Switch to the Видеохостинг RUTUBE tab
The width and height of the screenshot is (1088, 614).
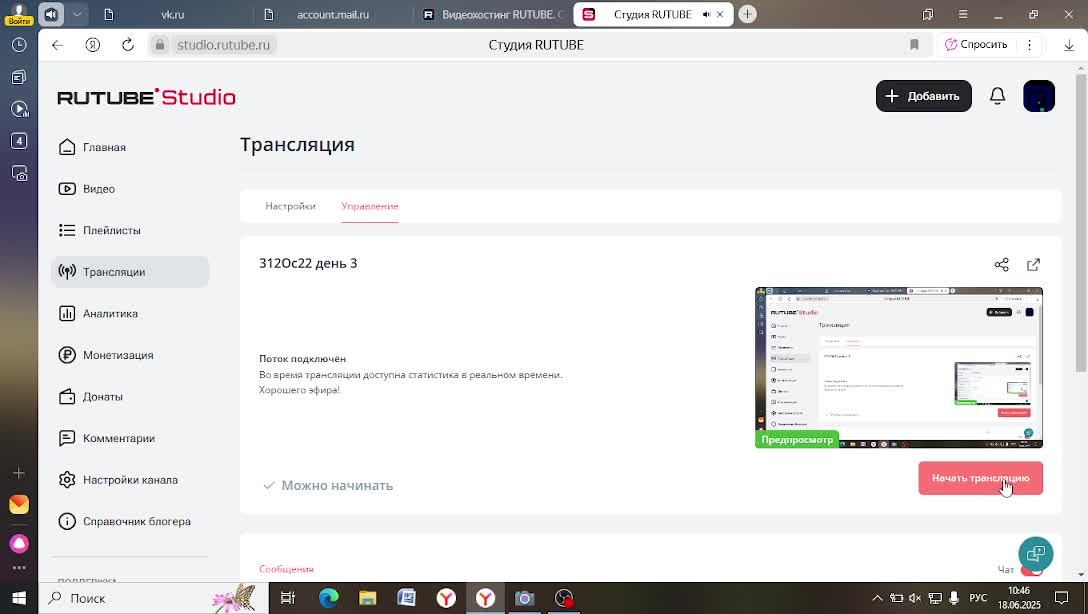click(x=493, y=14)
